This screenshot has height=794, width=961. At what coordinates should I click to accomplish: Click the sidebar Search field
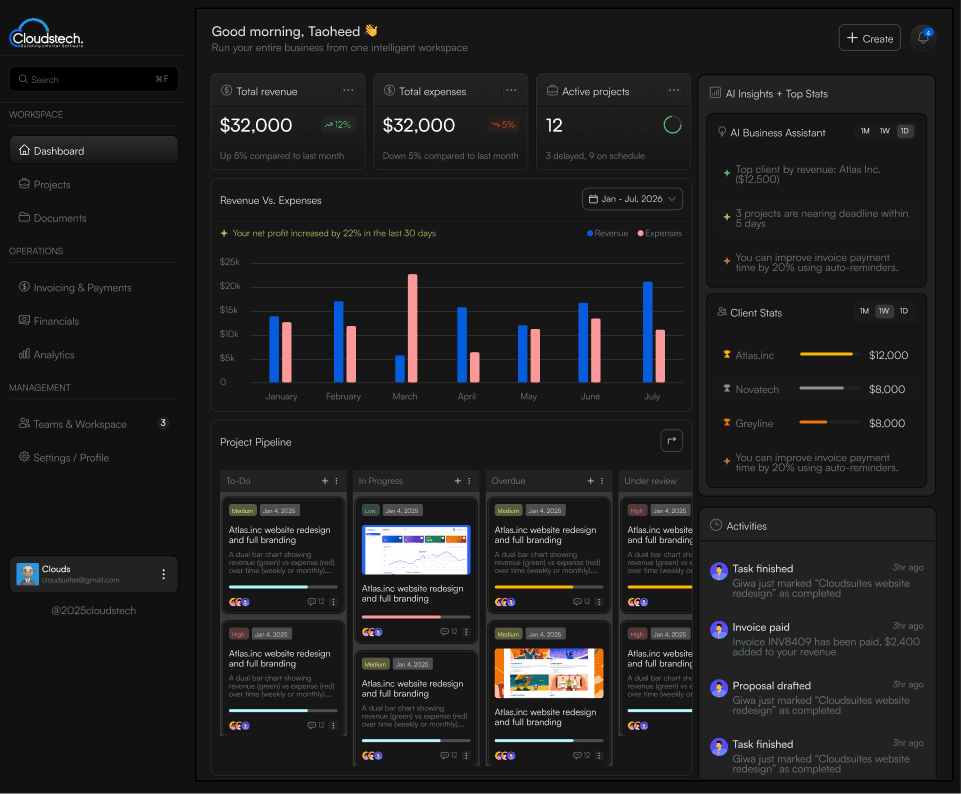coord(94,79)
